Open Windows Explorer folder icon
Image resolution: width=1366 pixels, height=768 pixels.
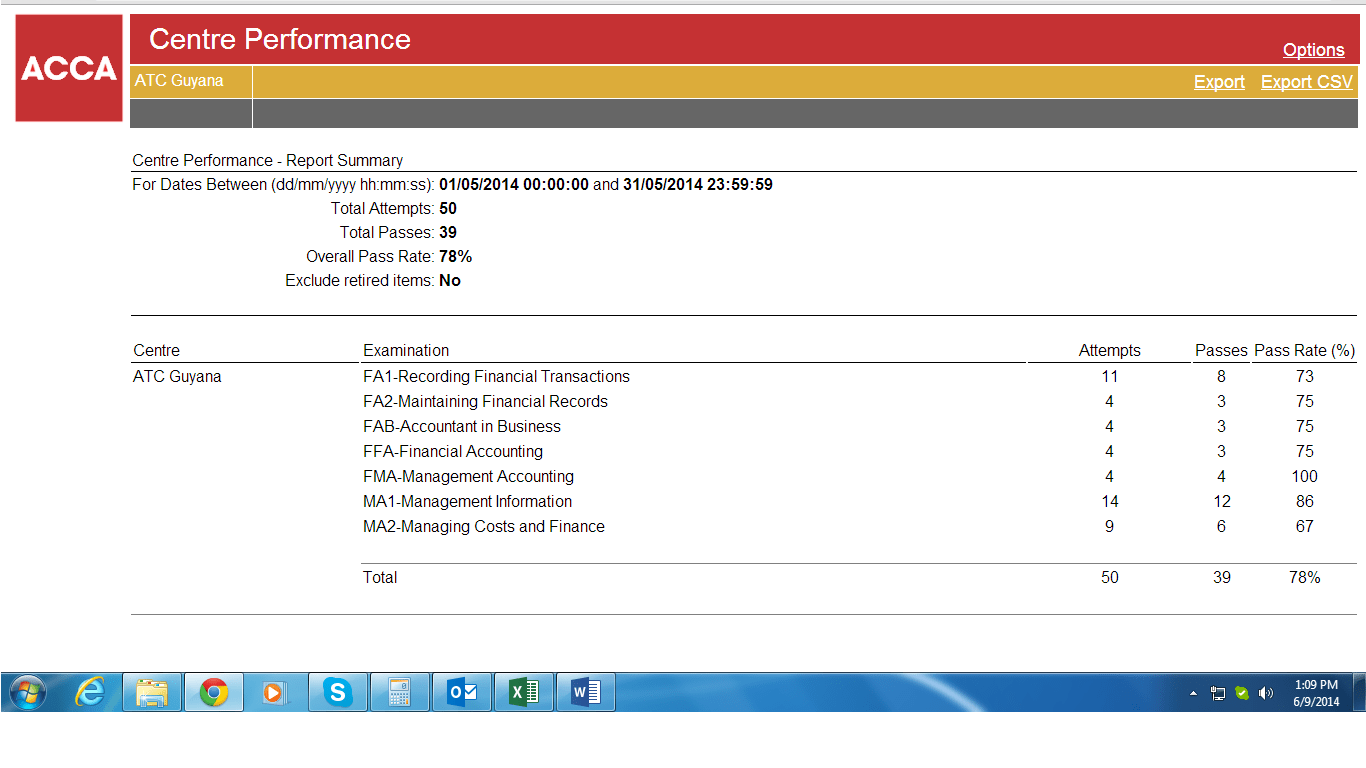tap(152, 692)
